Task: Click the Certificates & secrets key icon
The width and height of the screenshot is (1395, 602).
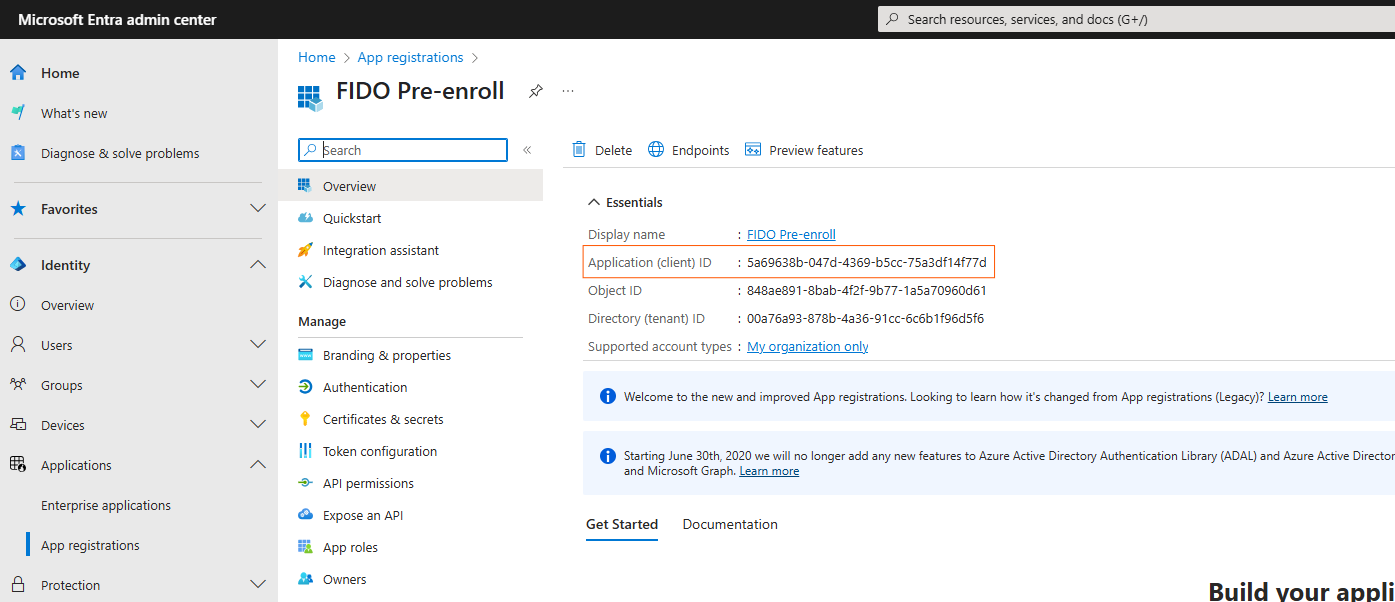Action: (305, 419)
